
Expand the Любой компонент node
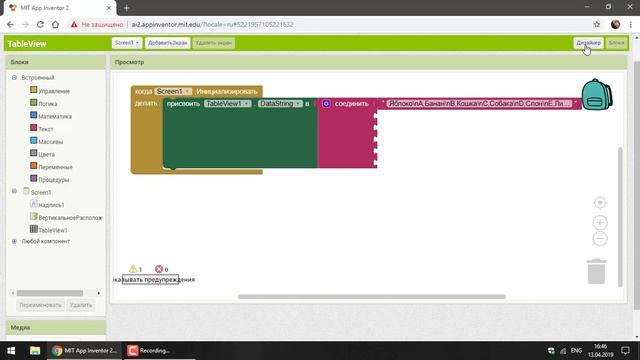tap(14, 241)
